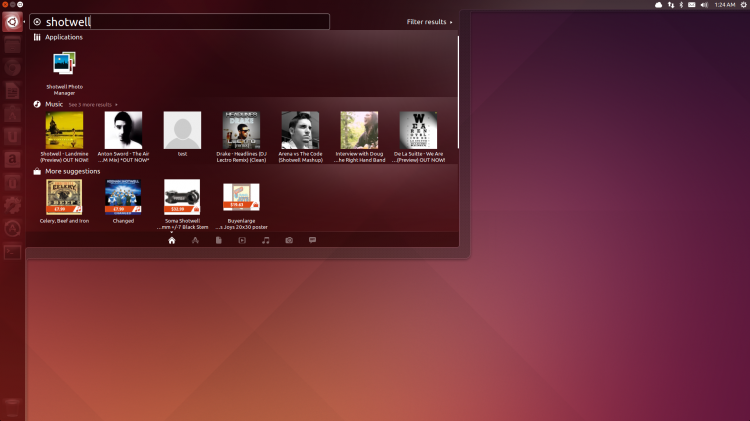Open Drake - Headlines remix result
This screenshot has height=421, width=750.
point(241,137)
